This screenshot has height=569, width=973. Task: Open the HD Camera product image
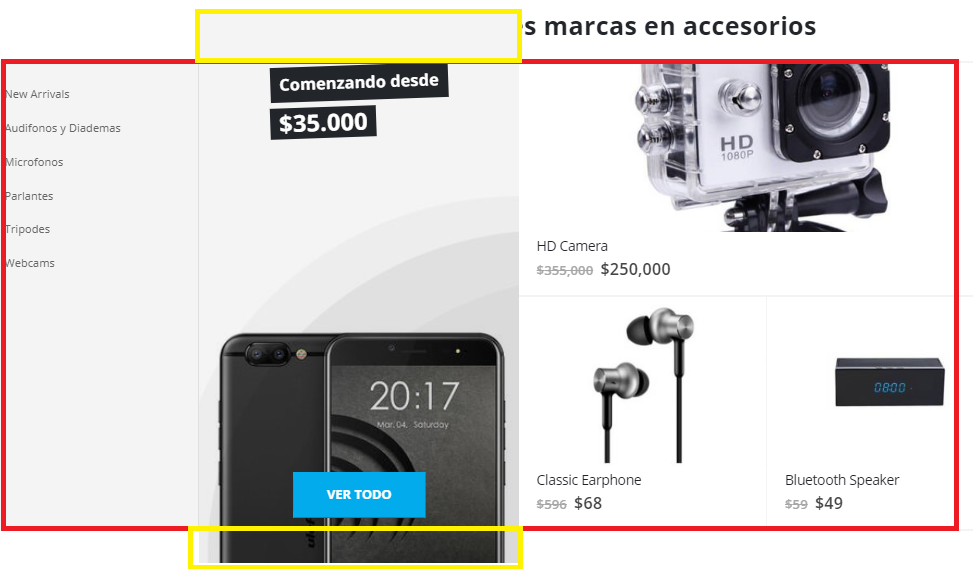[762, 148]
